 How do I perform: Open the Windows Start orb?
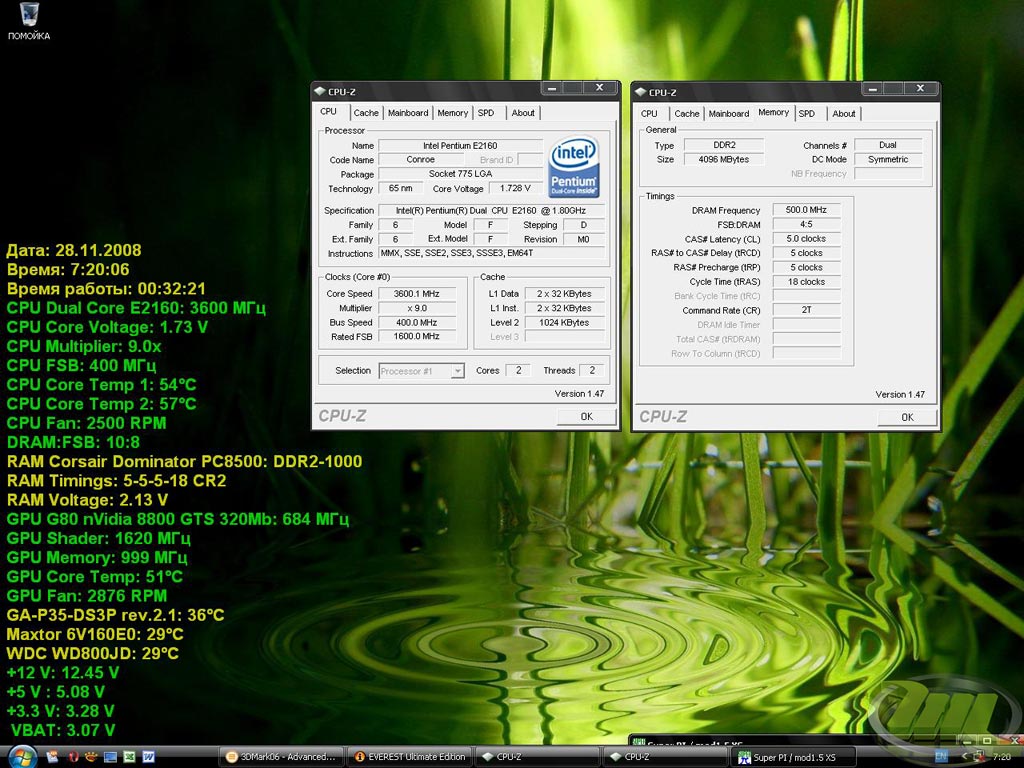tap(21, 757)
